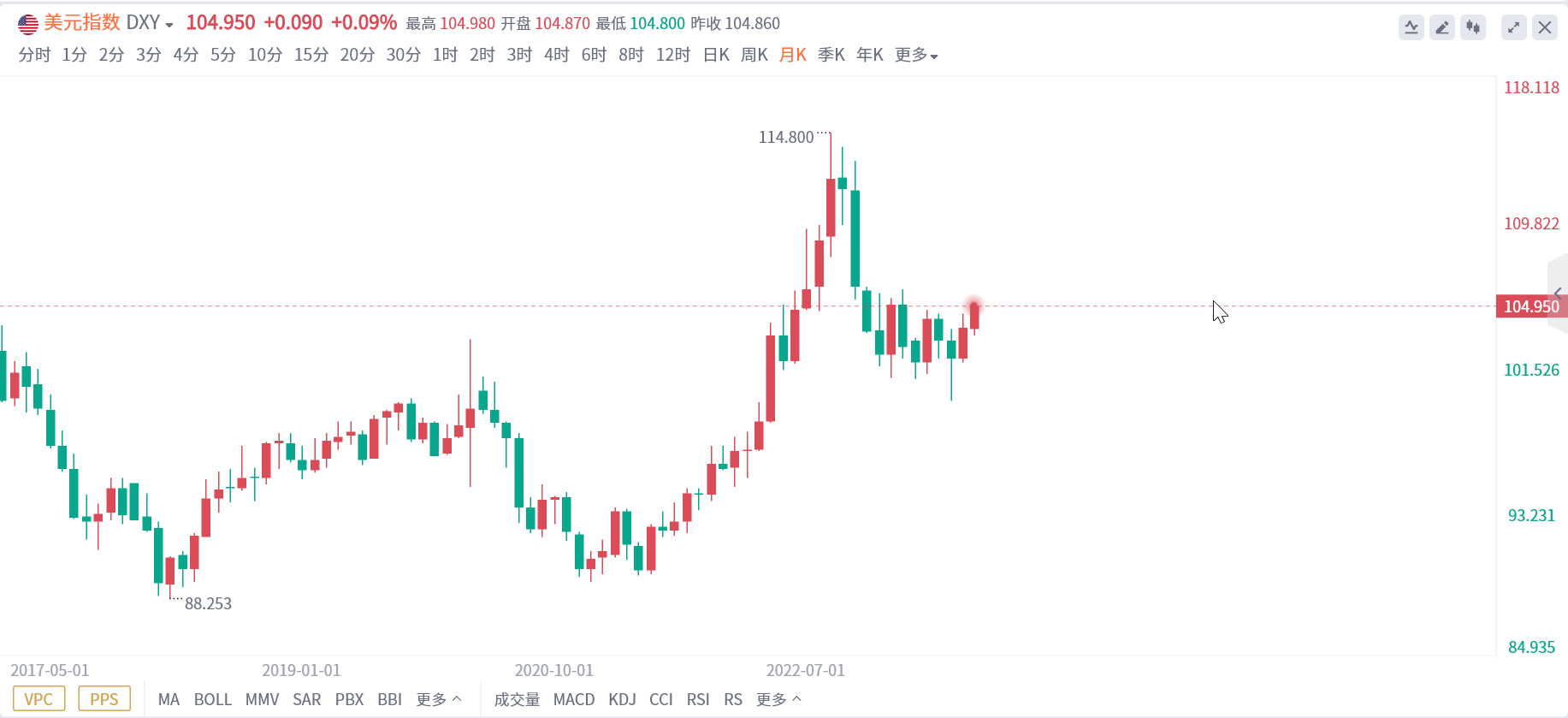Click the side panel collapse arrow

(1559, 294)
